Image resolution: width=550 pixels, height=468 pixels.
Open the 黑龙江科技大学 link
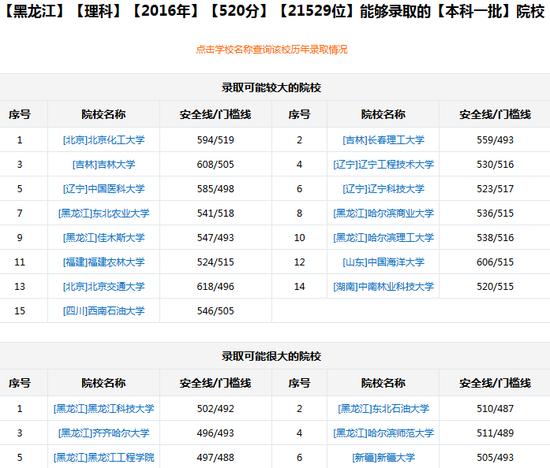point(103,408)
